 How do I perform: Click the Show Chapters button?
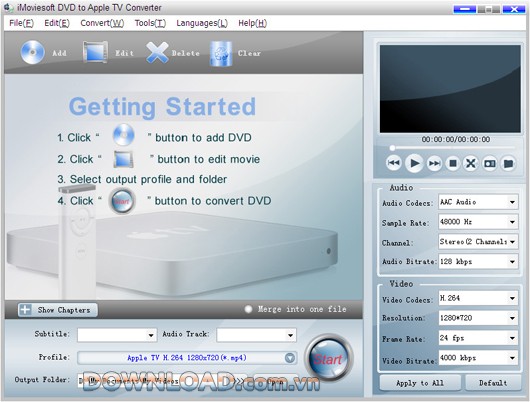click(x=58, y=310)
